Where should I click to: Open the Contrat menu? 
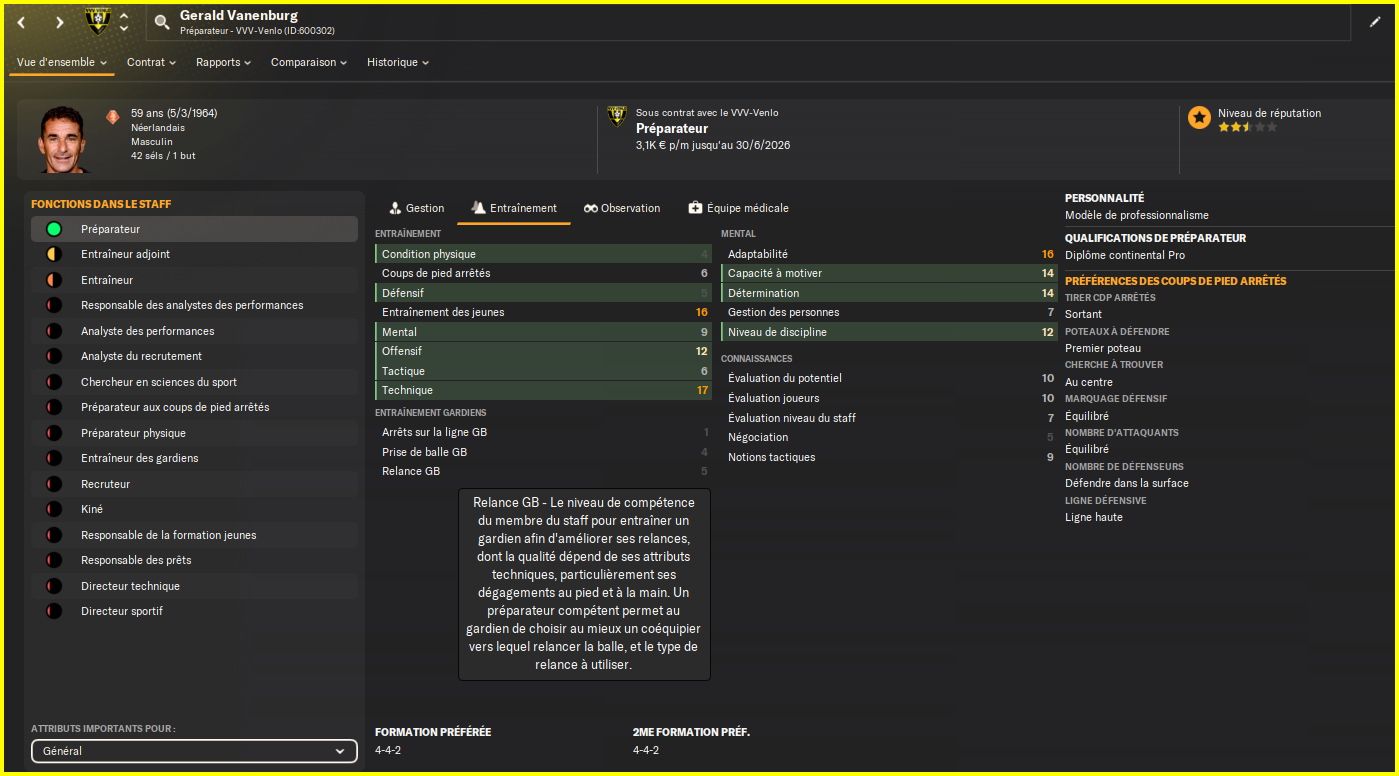[151, 62]
